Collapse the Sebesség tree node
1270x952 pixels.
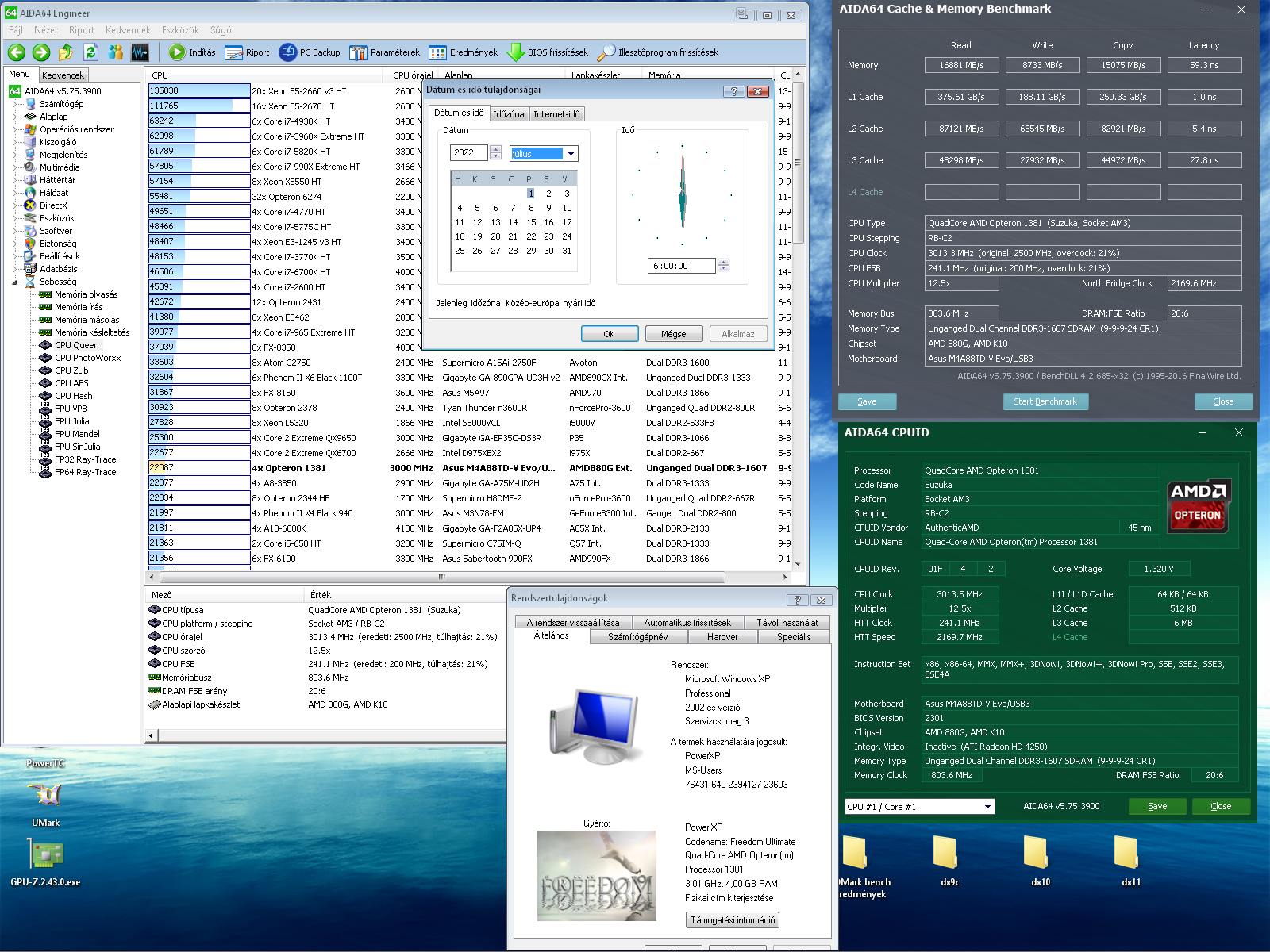point(15,282)
